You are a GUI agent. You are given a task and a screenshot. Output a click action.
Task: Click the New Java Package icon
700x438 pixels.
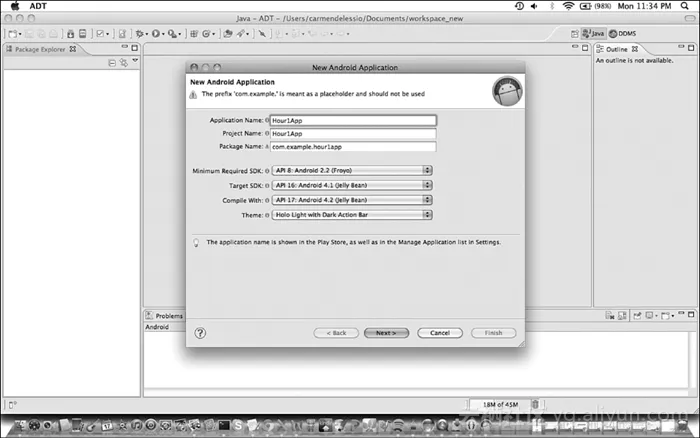pos(194,34)
